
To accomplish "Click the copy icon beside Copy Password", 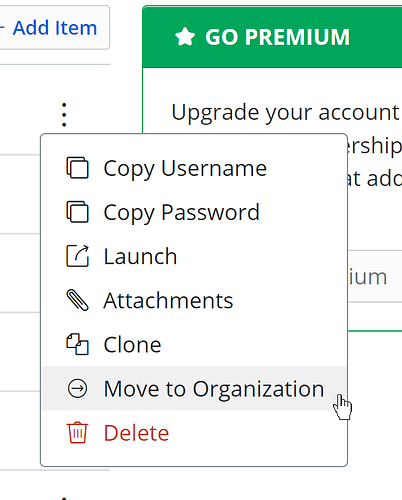I will tap(77, 212).
